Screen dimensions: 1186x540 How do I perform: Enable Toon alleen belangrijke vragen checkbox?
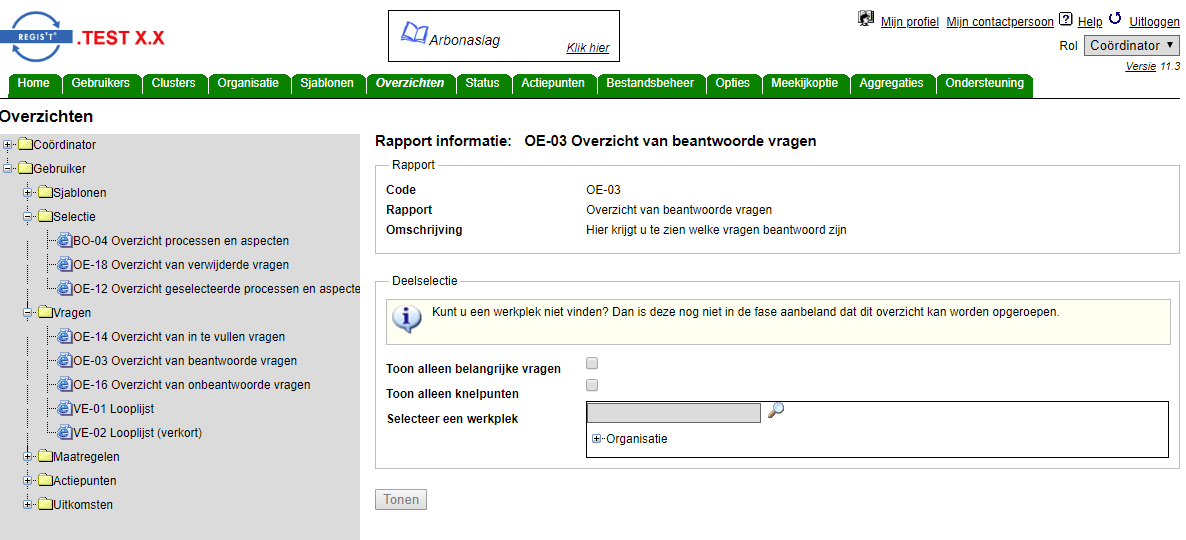592,363
